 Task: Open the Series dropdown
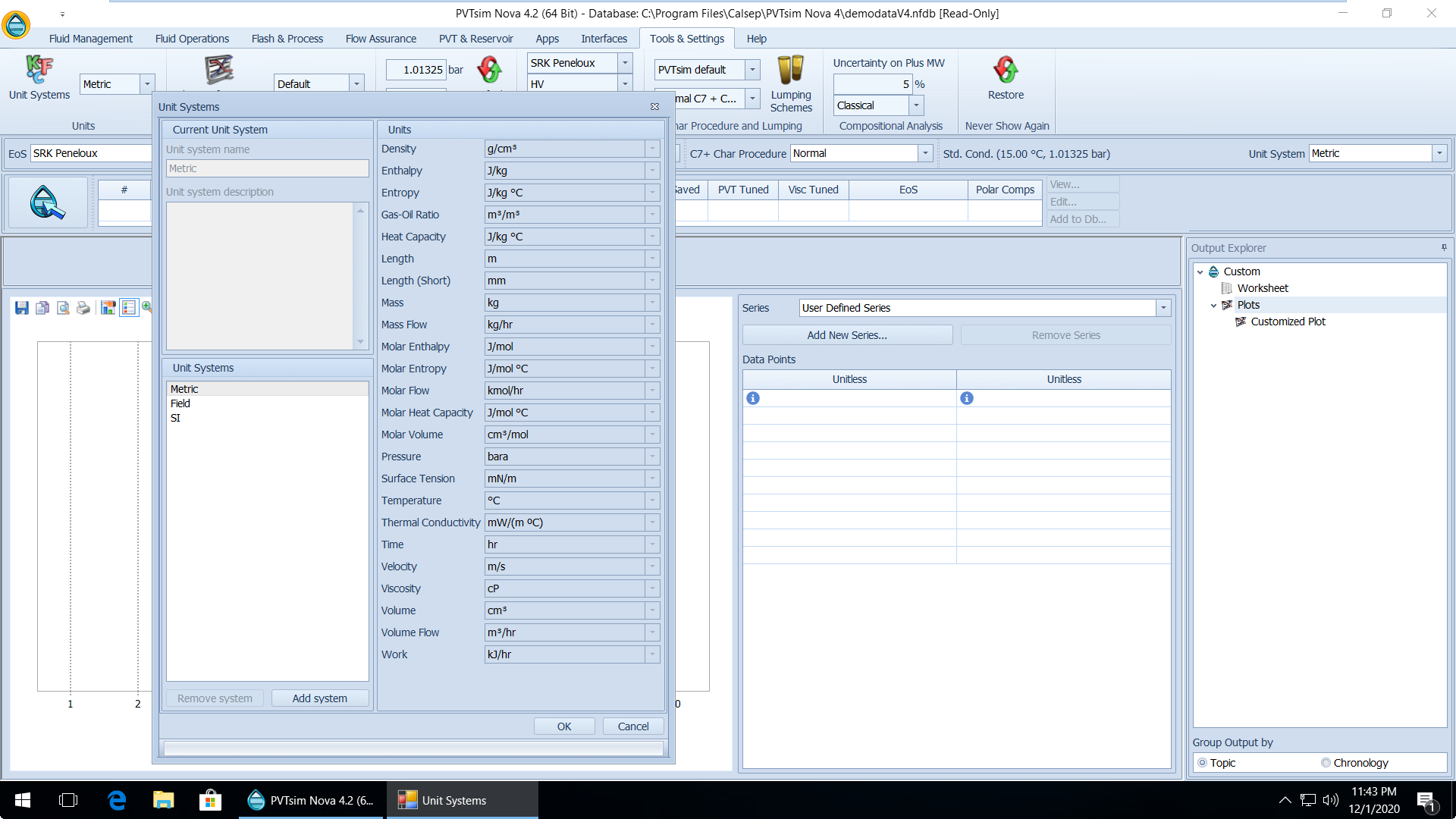point(1163,308)
